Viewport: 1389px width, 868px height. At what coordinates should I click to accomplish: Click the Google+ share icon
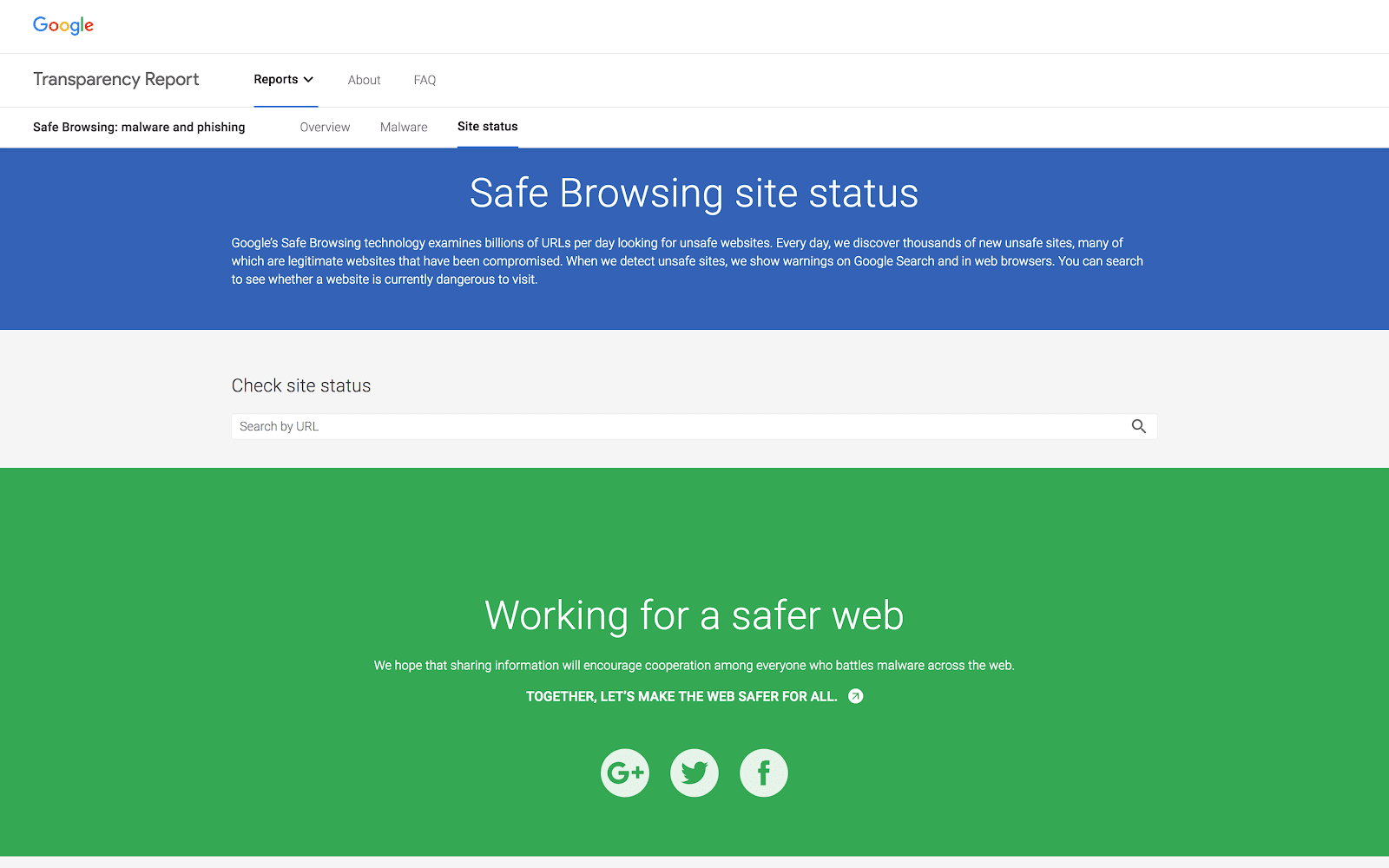click(x=624, y=772)
